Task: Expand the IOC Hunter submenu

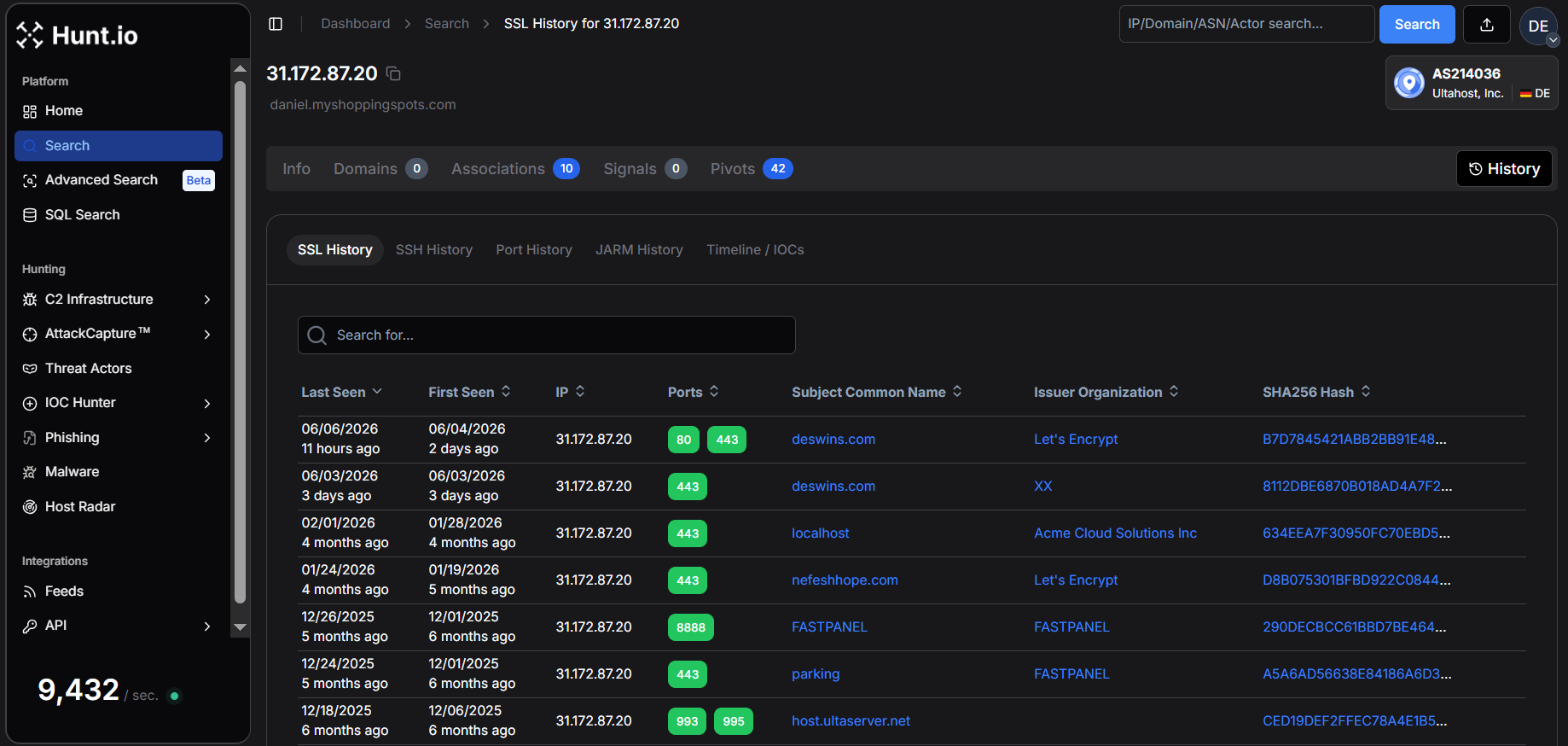Action: click(x=207, y=404)
